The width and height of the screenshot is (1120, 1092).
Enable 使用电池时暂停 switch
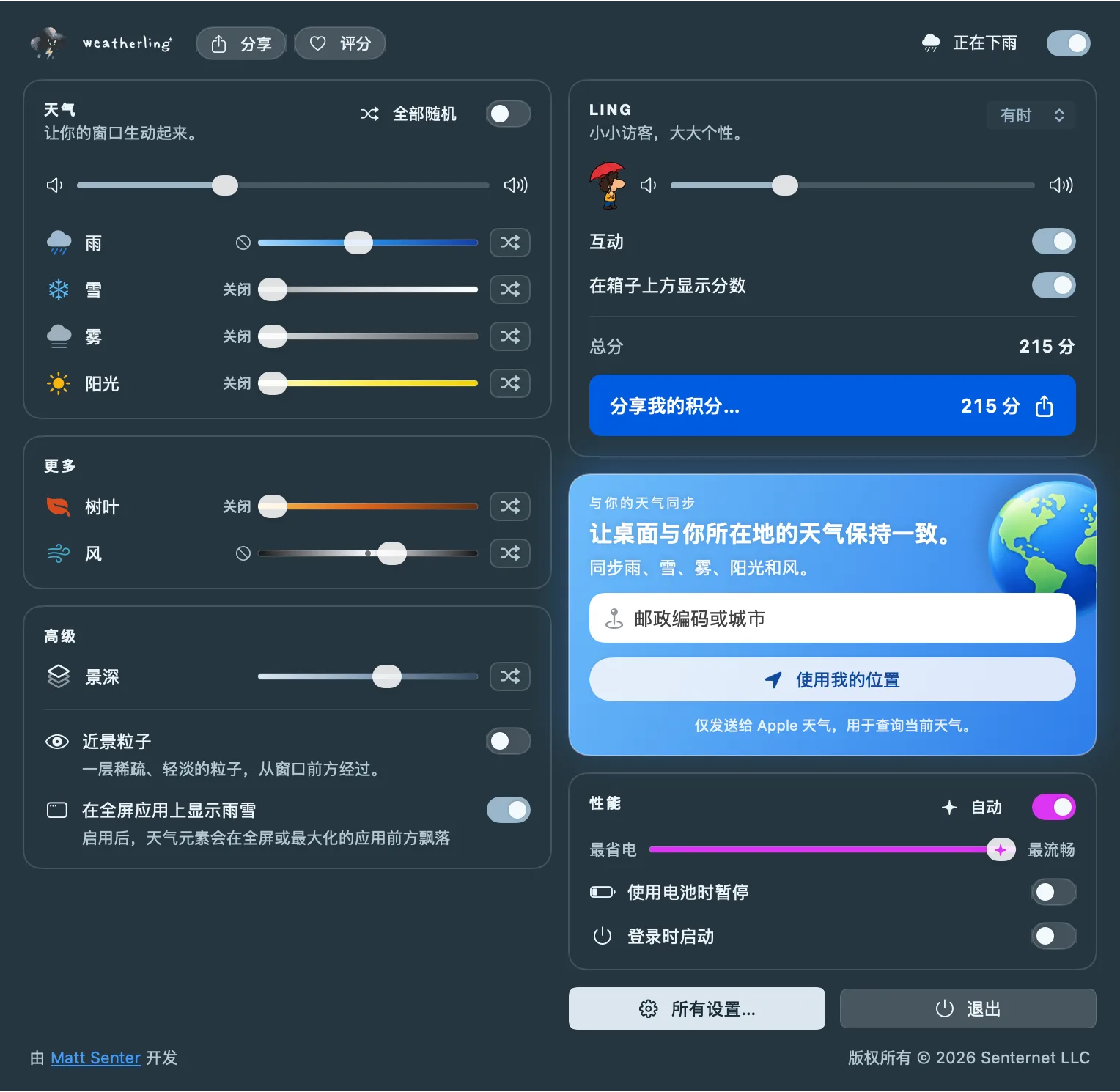click(x=1054, y=892)
